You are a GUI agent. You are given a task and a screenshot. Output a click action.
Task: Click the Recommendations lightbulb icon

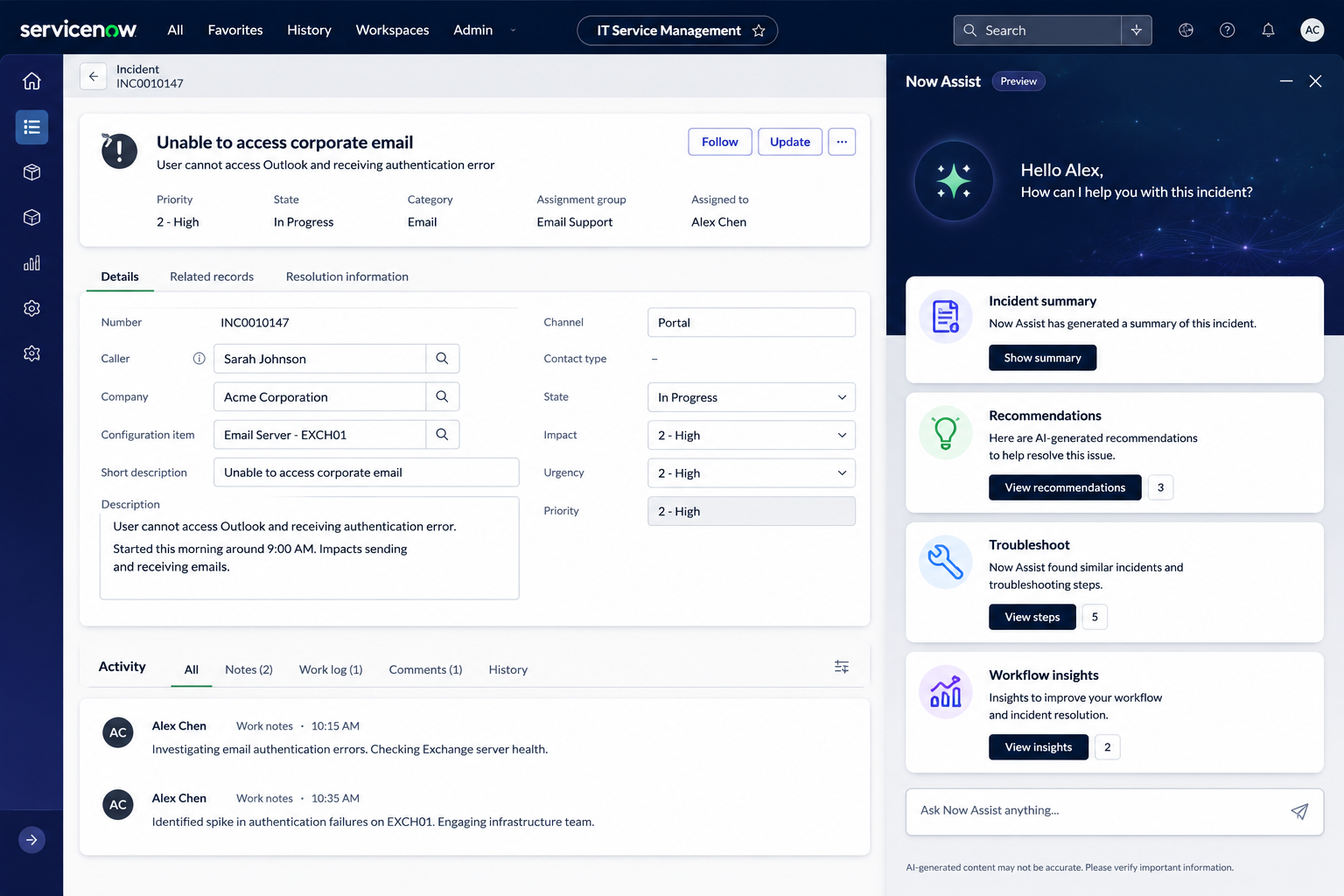(x=946, y=432)
